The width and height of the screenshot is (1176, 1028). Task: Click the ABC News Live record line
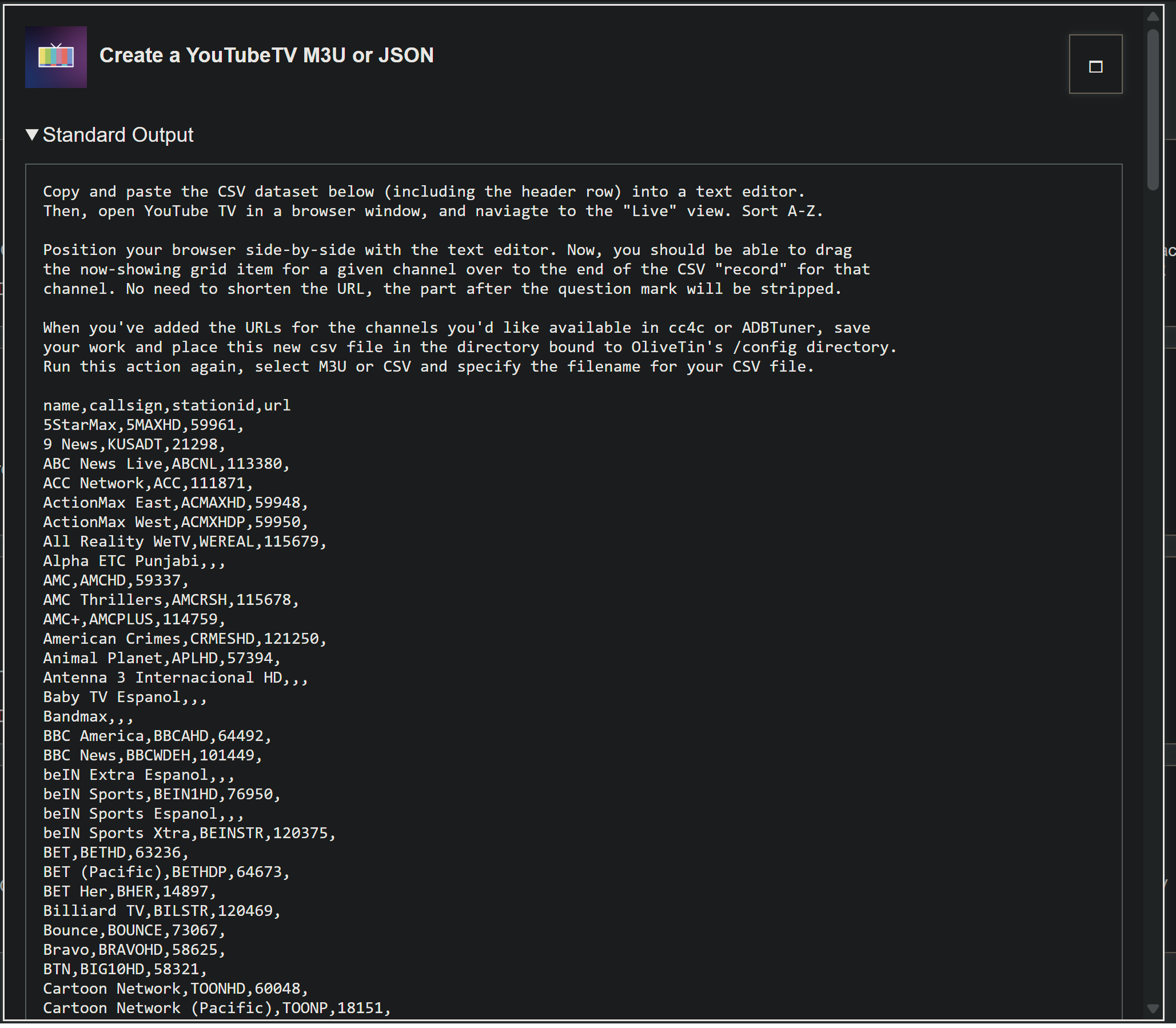click(x=166, y=464)
